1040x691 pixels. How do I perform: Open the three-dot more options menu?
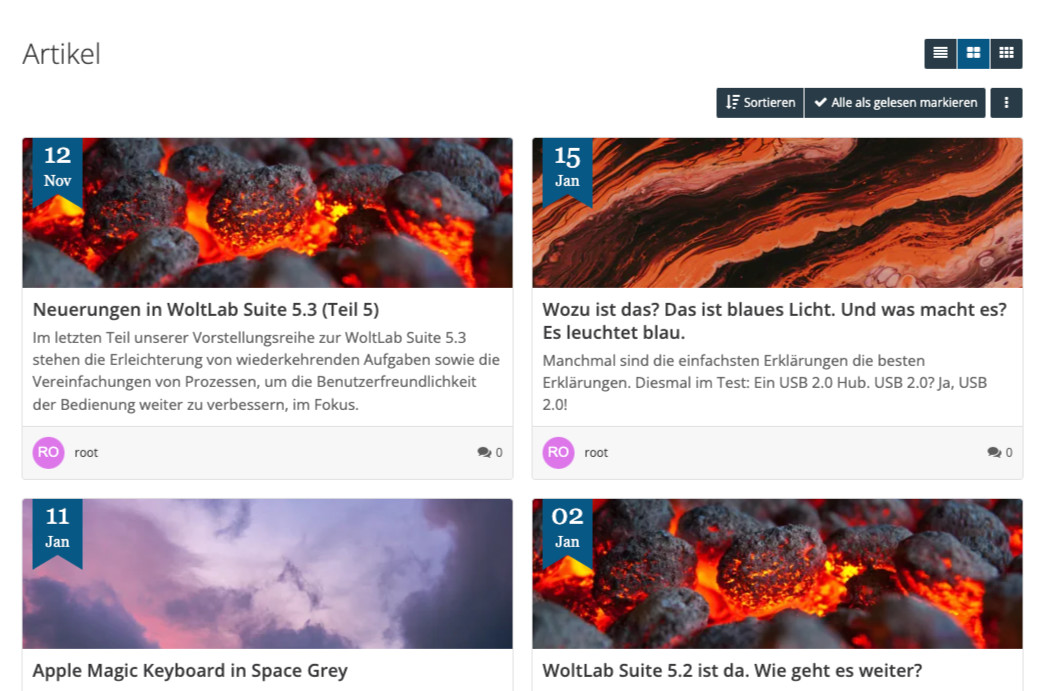[x=1006, y=103]
